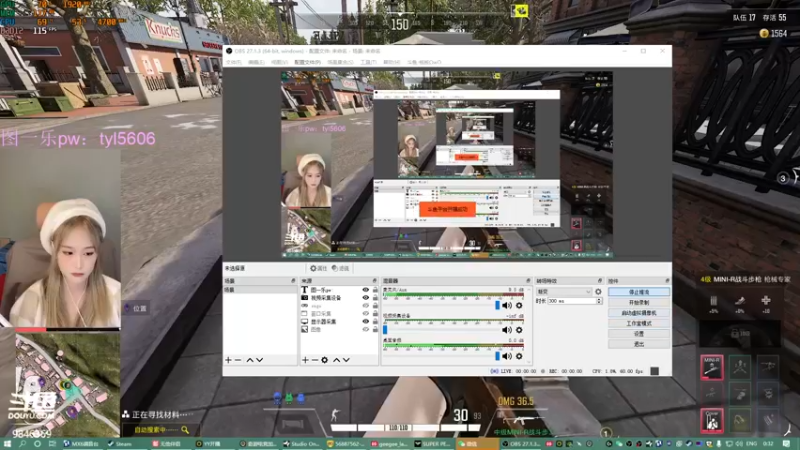
Task: Hide the 显示器采集 source
Action: point(365,321)
